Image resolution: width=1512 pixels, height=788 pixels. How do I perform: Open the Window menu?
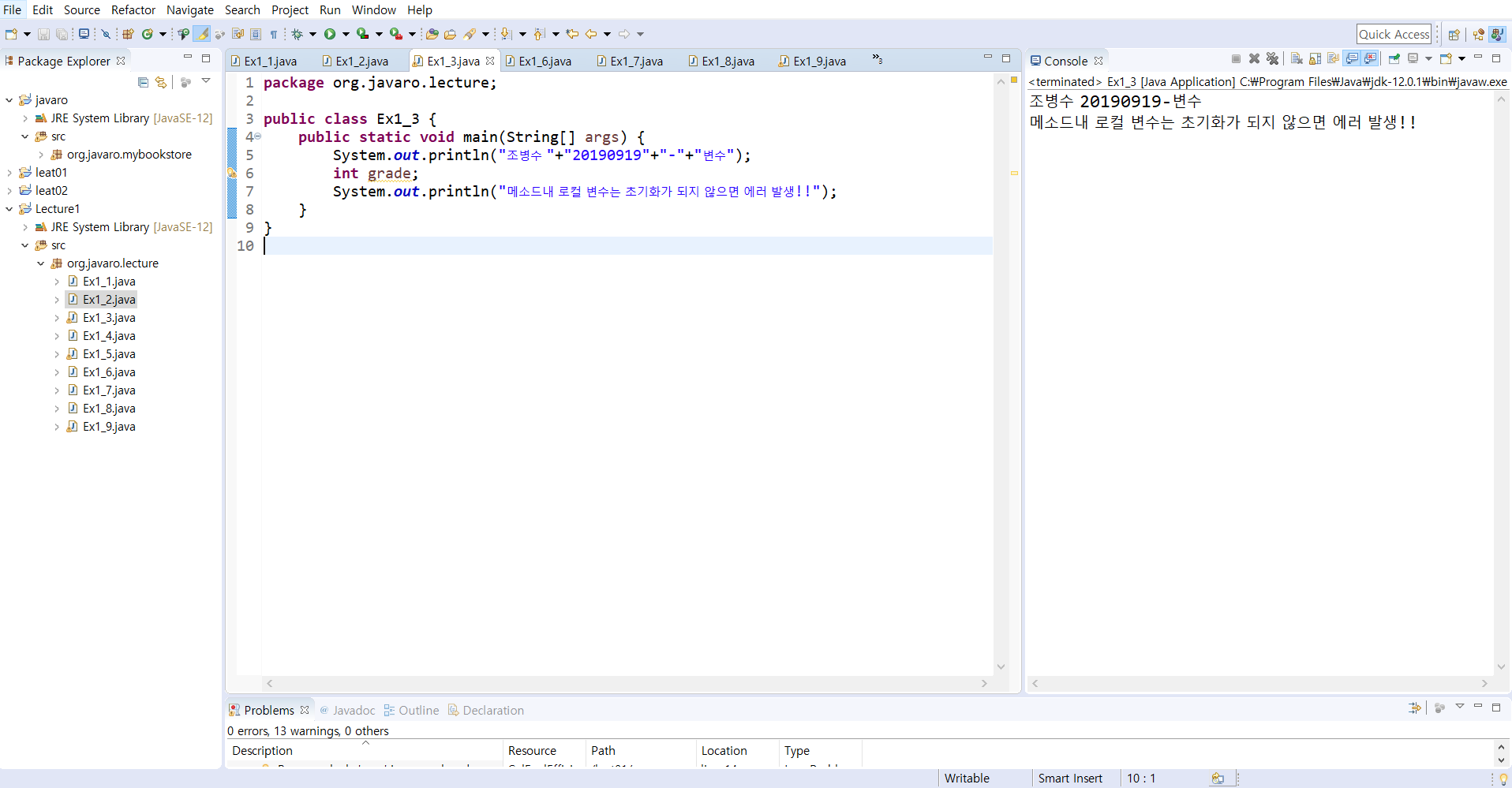pyautogui.click(x=373, y=10)
